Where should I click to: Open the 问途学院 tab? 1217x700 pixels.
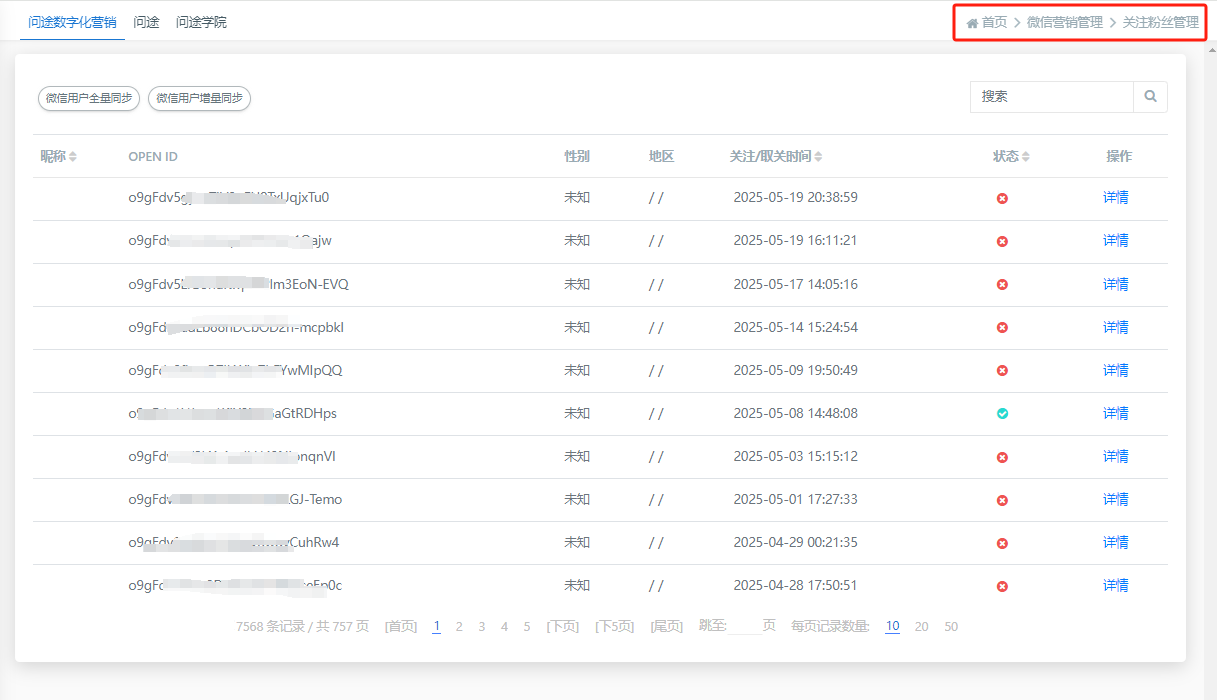point(201,22)
